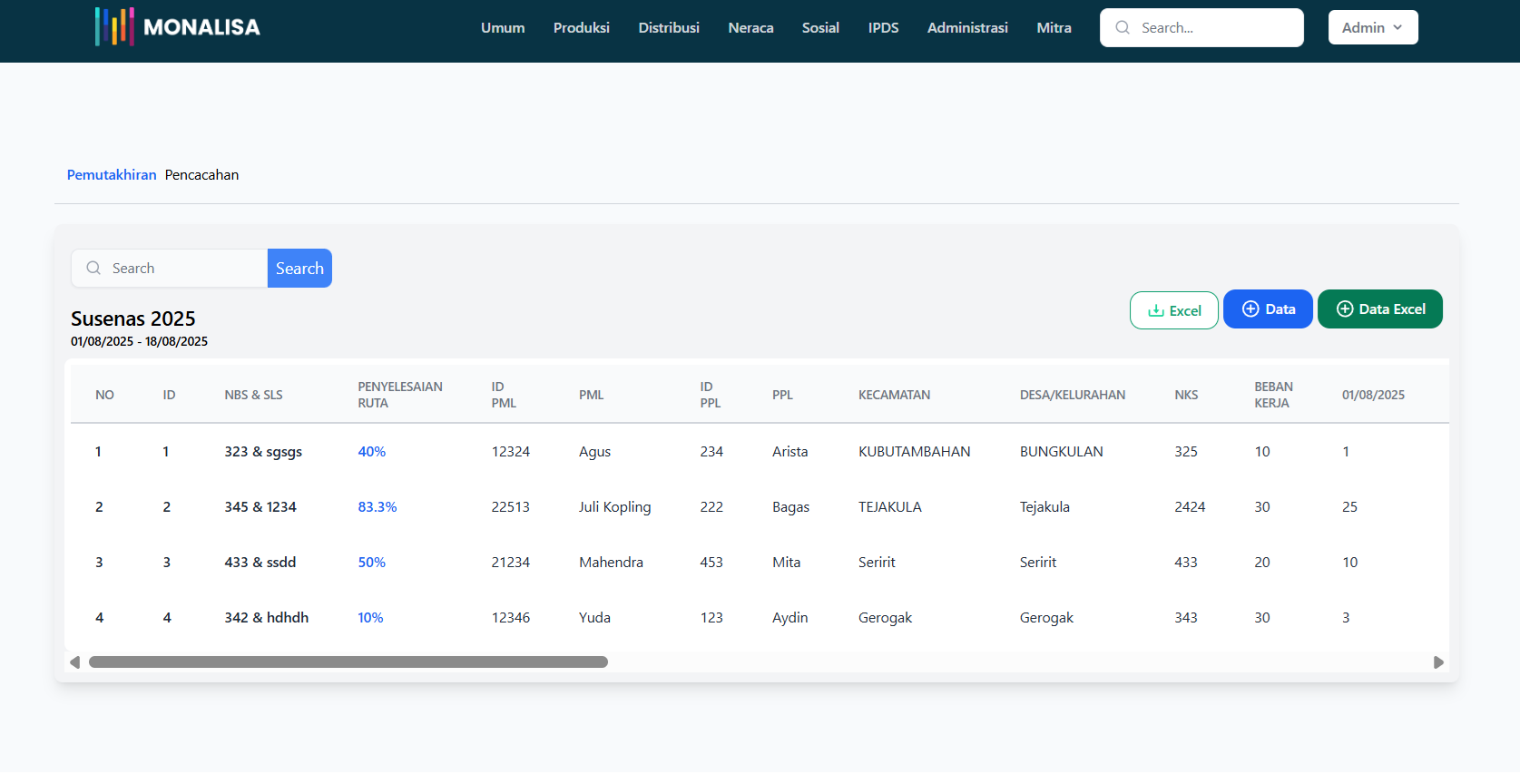Click the left arrow of horizontal scrollbar

(x=75, y=662)
